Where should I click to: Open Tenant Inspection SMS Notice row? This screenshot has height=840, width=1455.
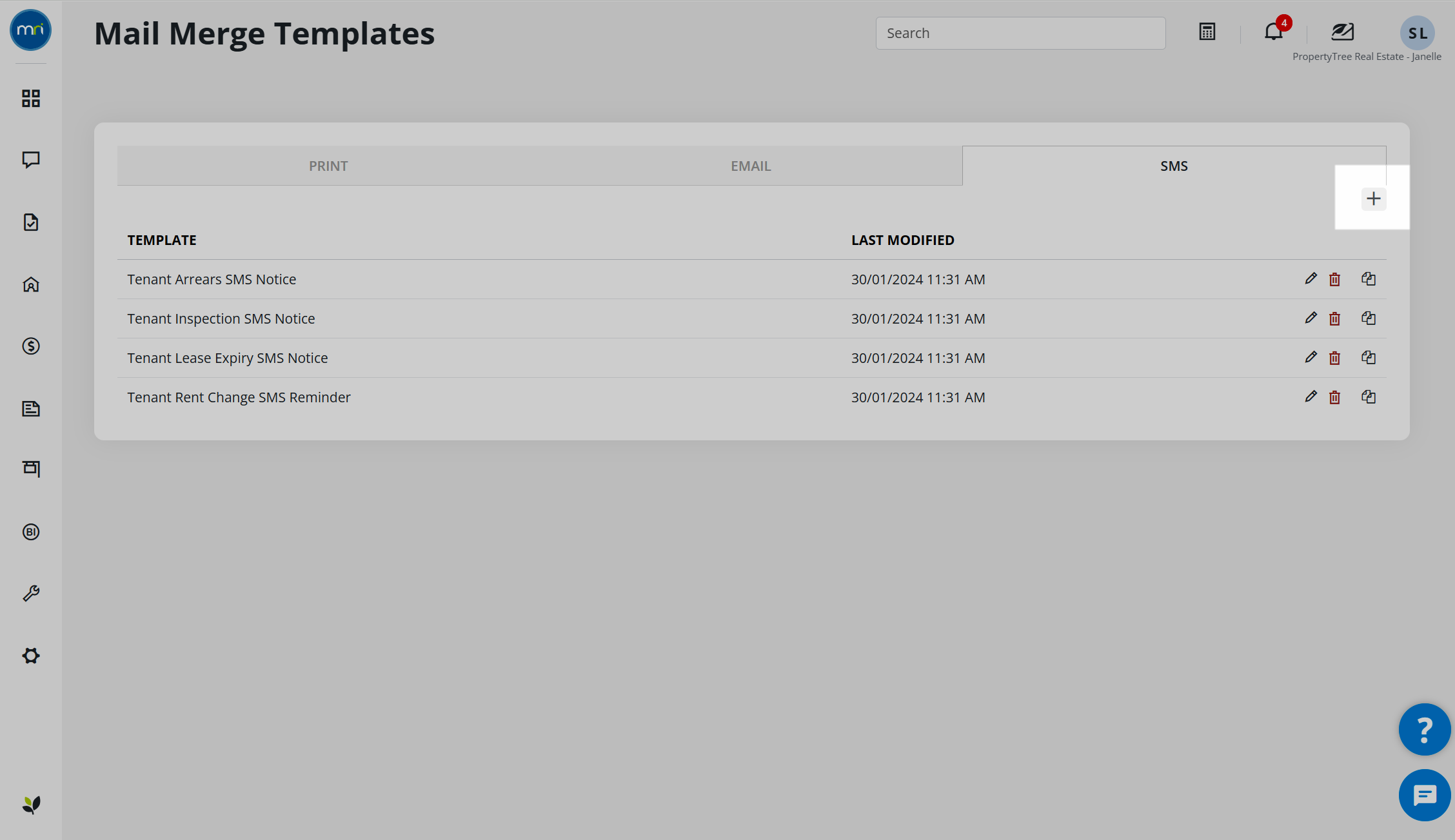[x=751, y=318]
